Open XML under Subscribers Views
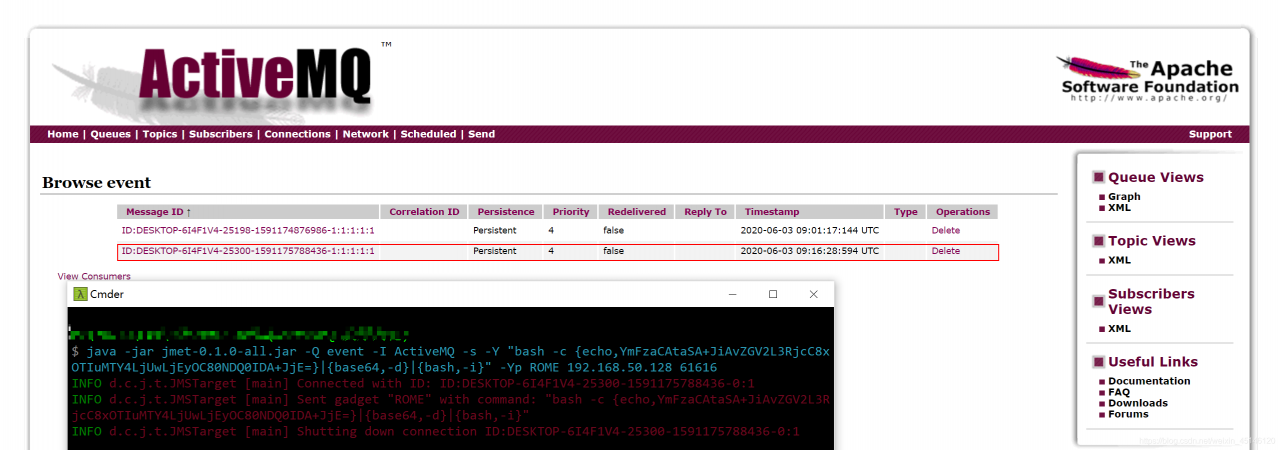This screenshot has height=450, width=1280. coord(1119,328)
